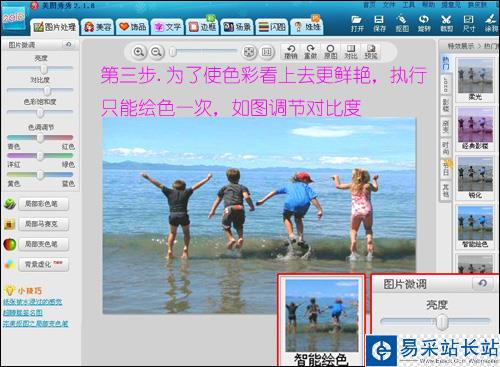The height and width of the screenshot is (367, 500).
Task: Preview the result with 预览
Action: click(x=371, y=52)
